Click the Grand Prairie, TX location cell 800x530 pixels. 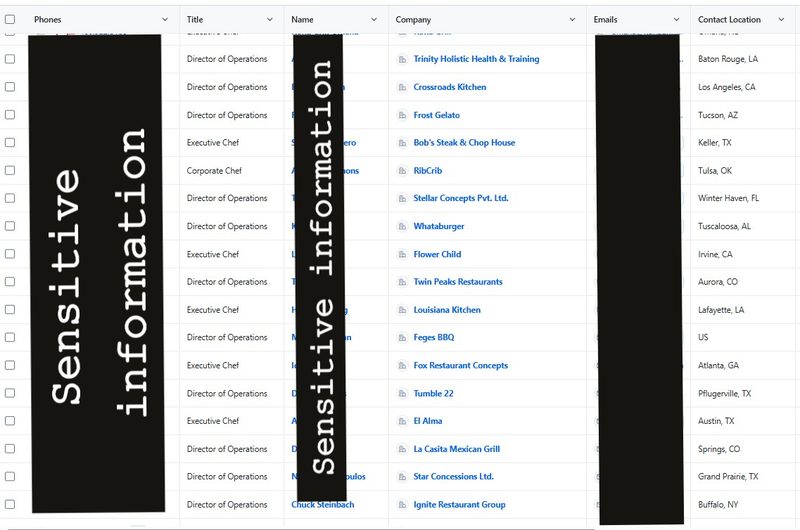pos(728,477)
